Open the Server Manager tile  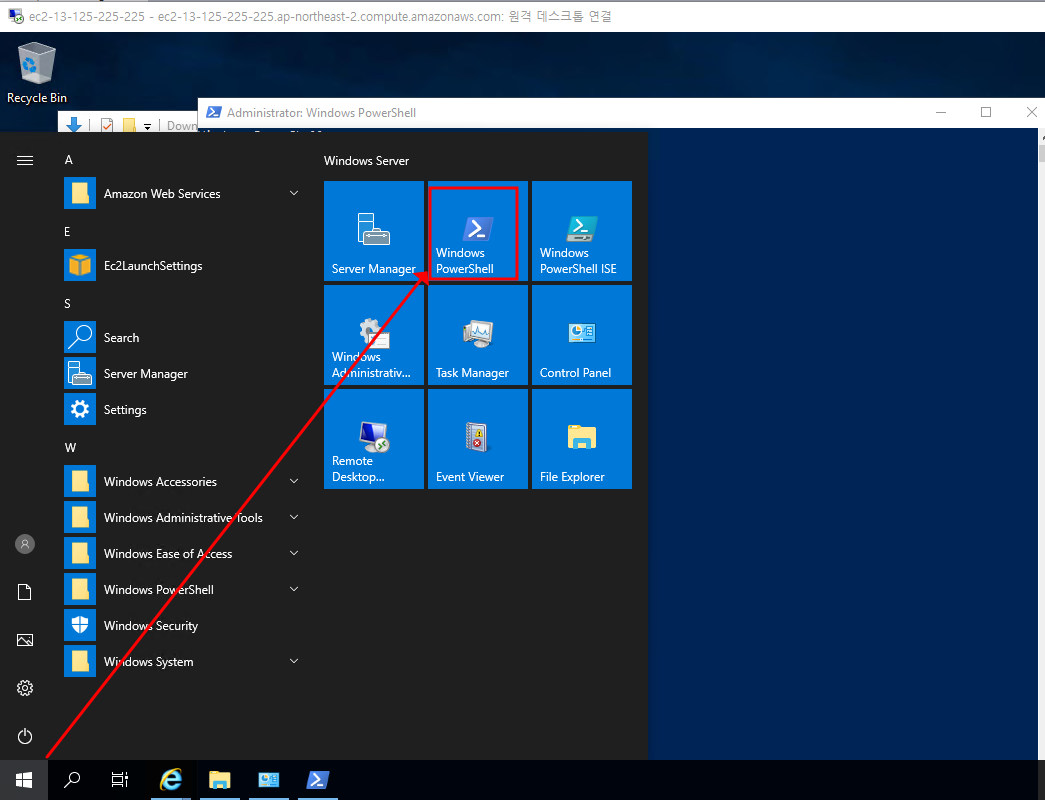pyautogui.click(x=374, y=231)
